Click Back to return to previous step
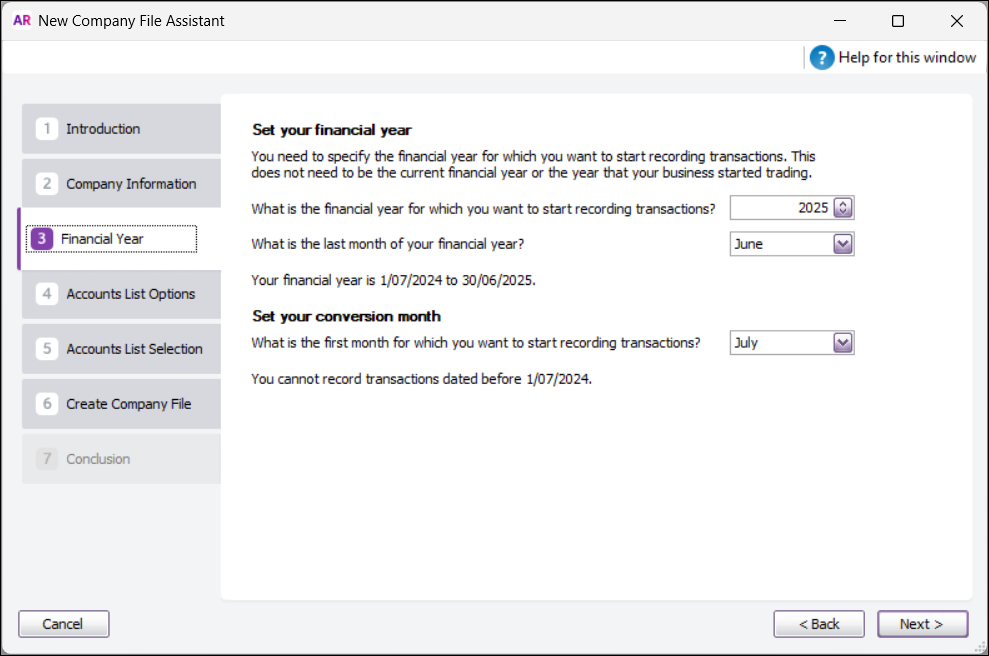The image size is (989, 656). point(818,623)
